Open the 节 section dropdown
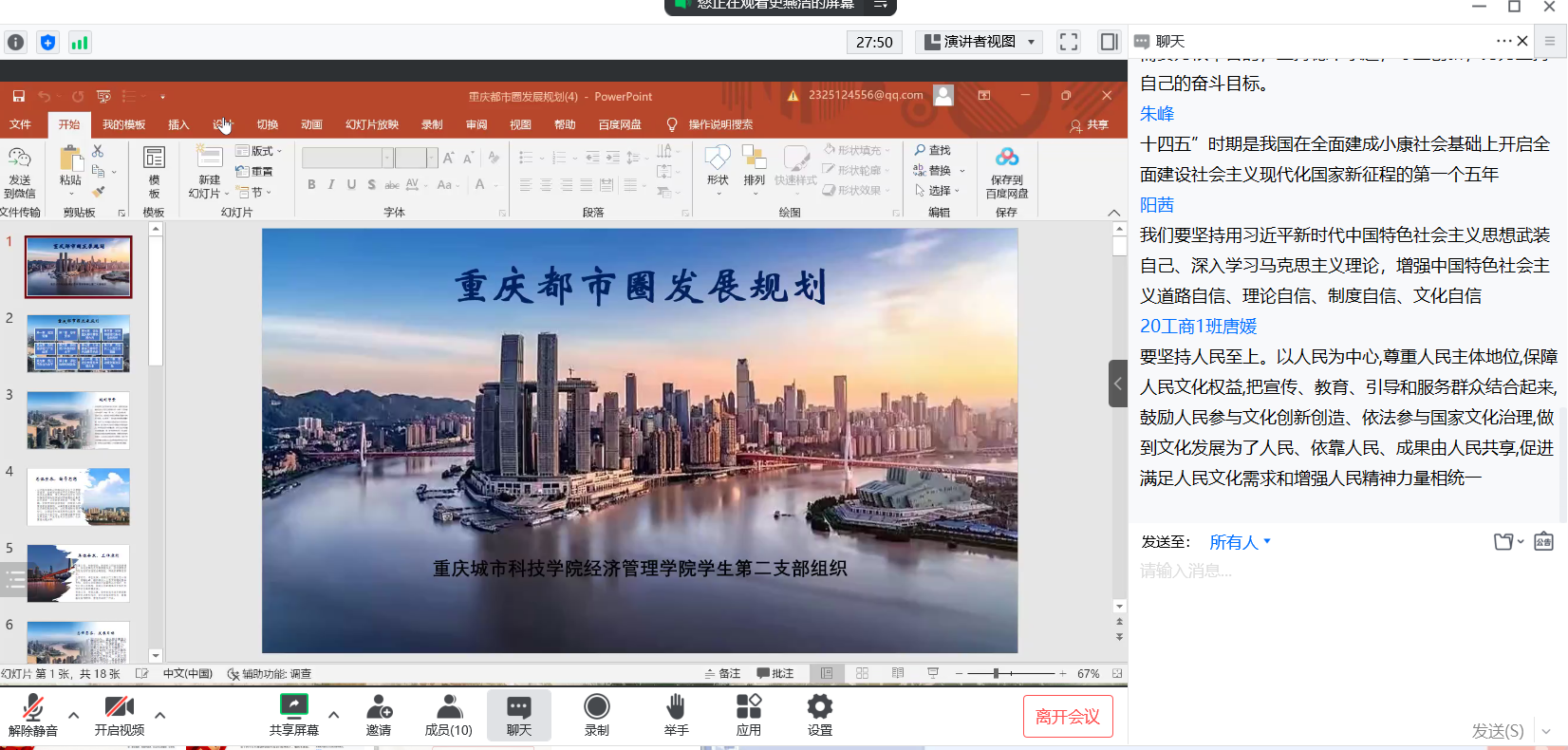This screenshot has width=1568, height=750. 254,192
